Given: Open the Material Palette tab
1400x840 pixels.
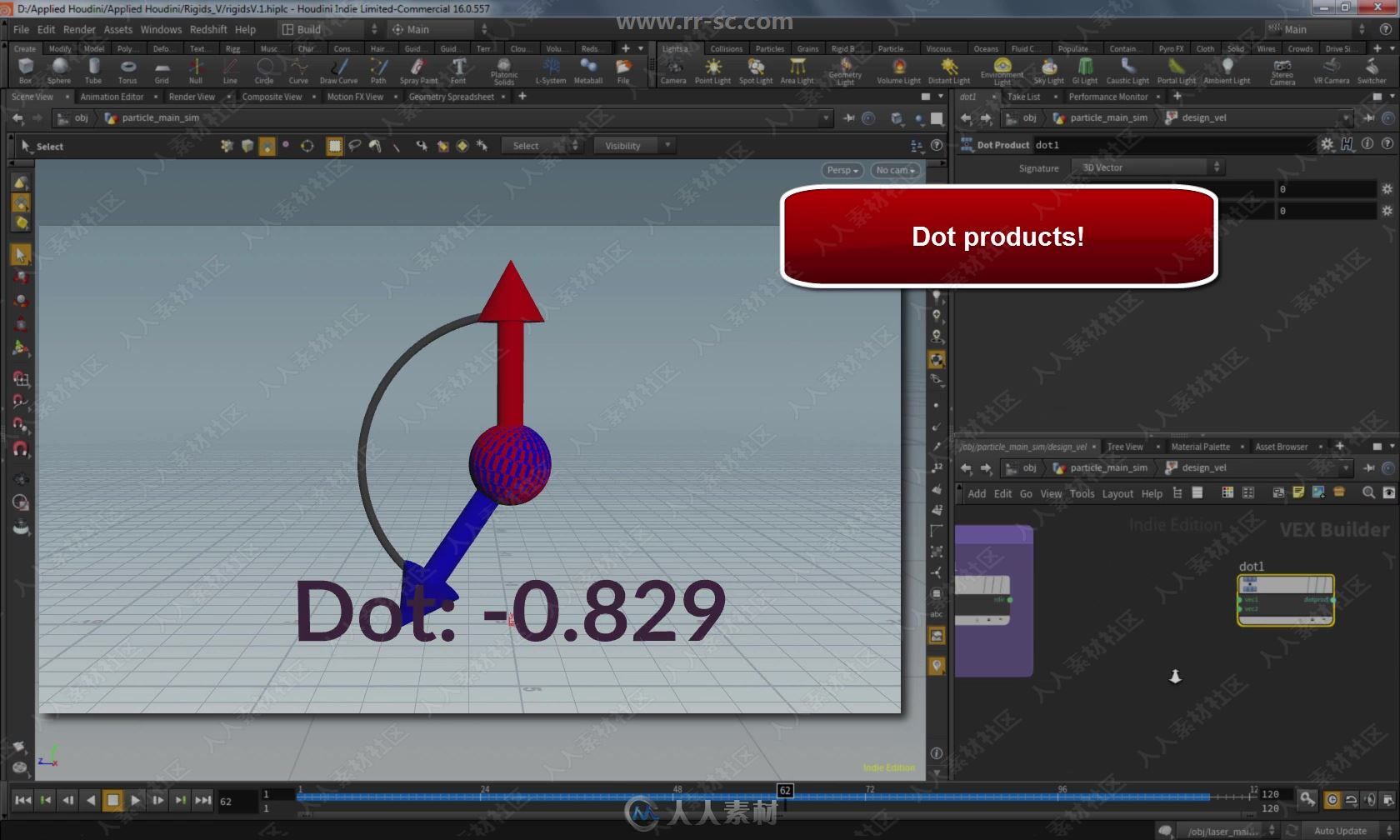Looking at the screenshot, I should click(1200, 447).
